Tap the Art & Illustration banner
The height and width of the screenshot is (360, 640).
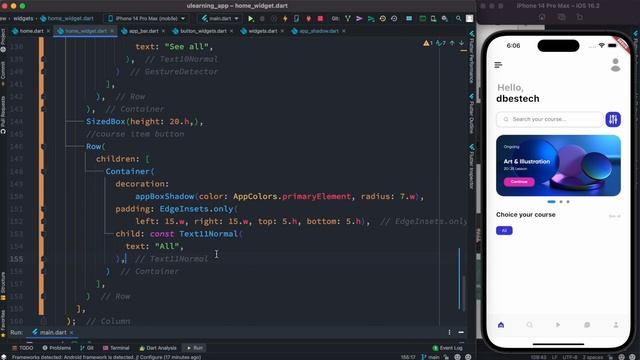click(558, 165)
